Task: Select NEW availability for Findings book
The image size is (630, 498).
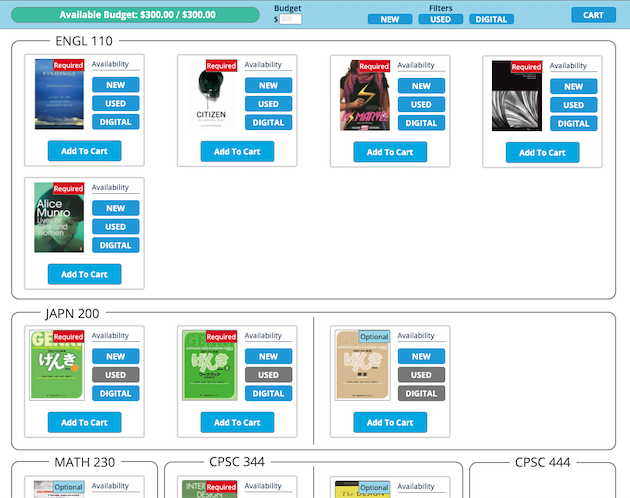Action: (116, 85)
